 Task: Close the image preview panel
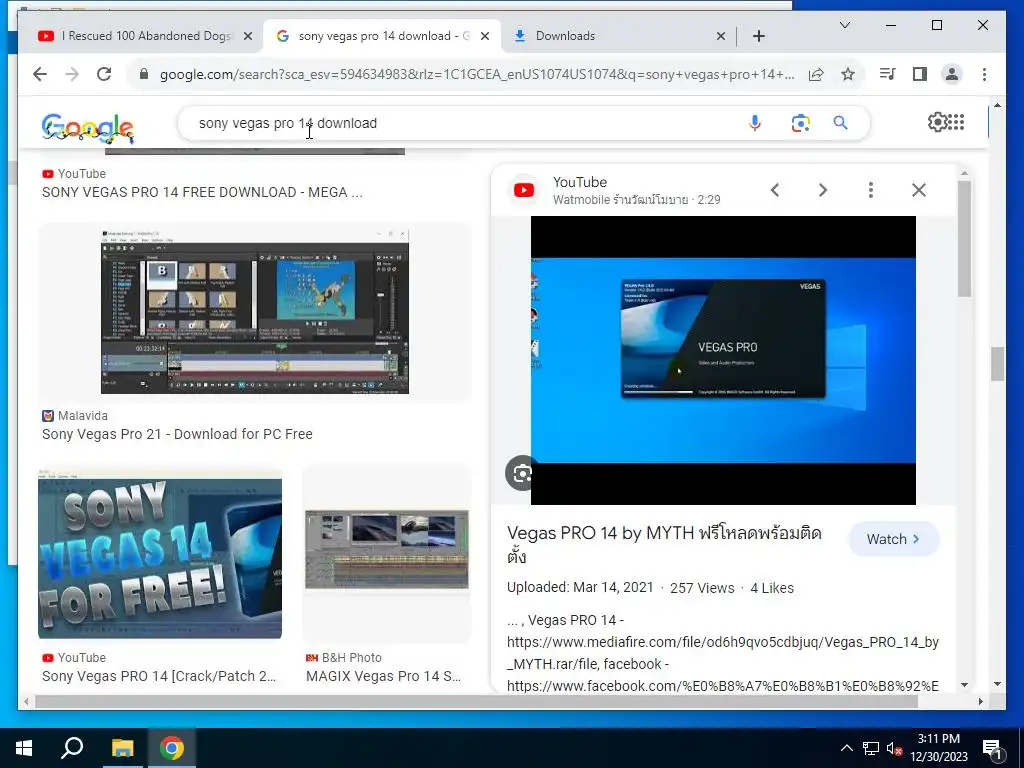click(919, 190)
